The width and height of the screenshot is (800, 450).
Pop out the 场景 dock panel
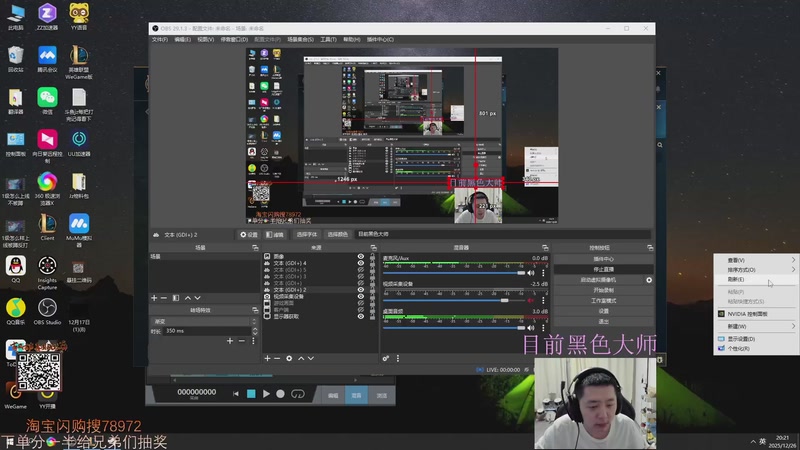click(255, 248)
